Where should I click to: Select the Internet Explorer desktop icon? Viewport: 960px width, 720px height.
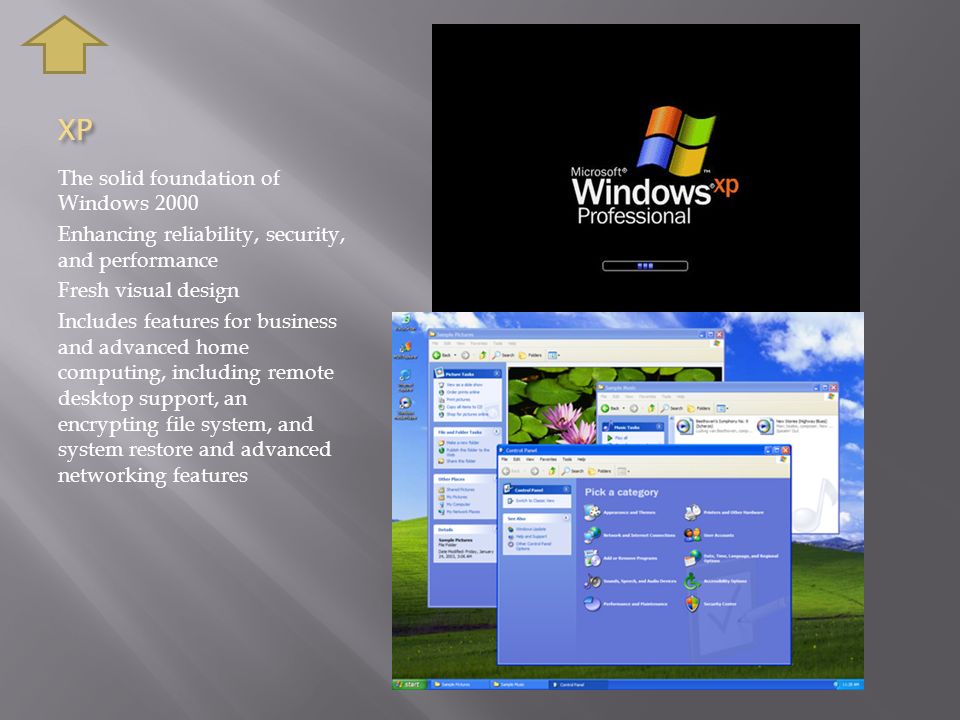(405, 380)
